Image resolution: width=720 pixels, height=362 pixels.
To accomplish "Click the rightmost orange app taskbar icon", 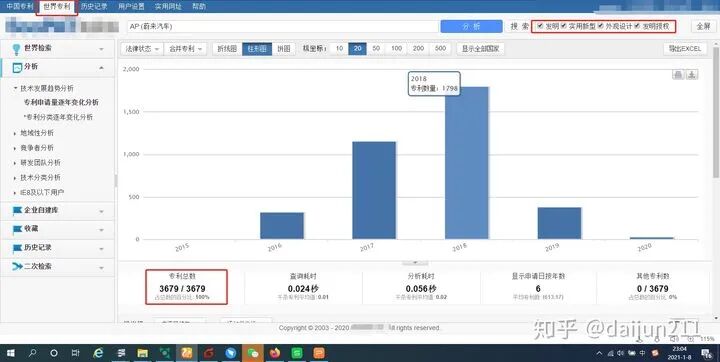I will click(319, 353).
